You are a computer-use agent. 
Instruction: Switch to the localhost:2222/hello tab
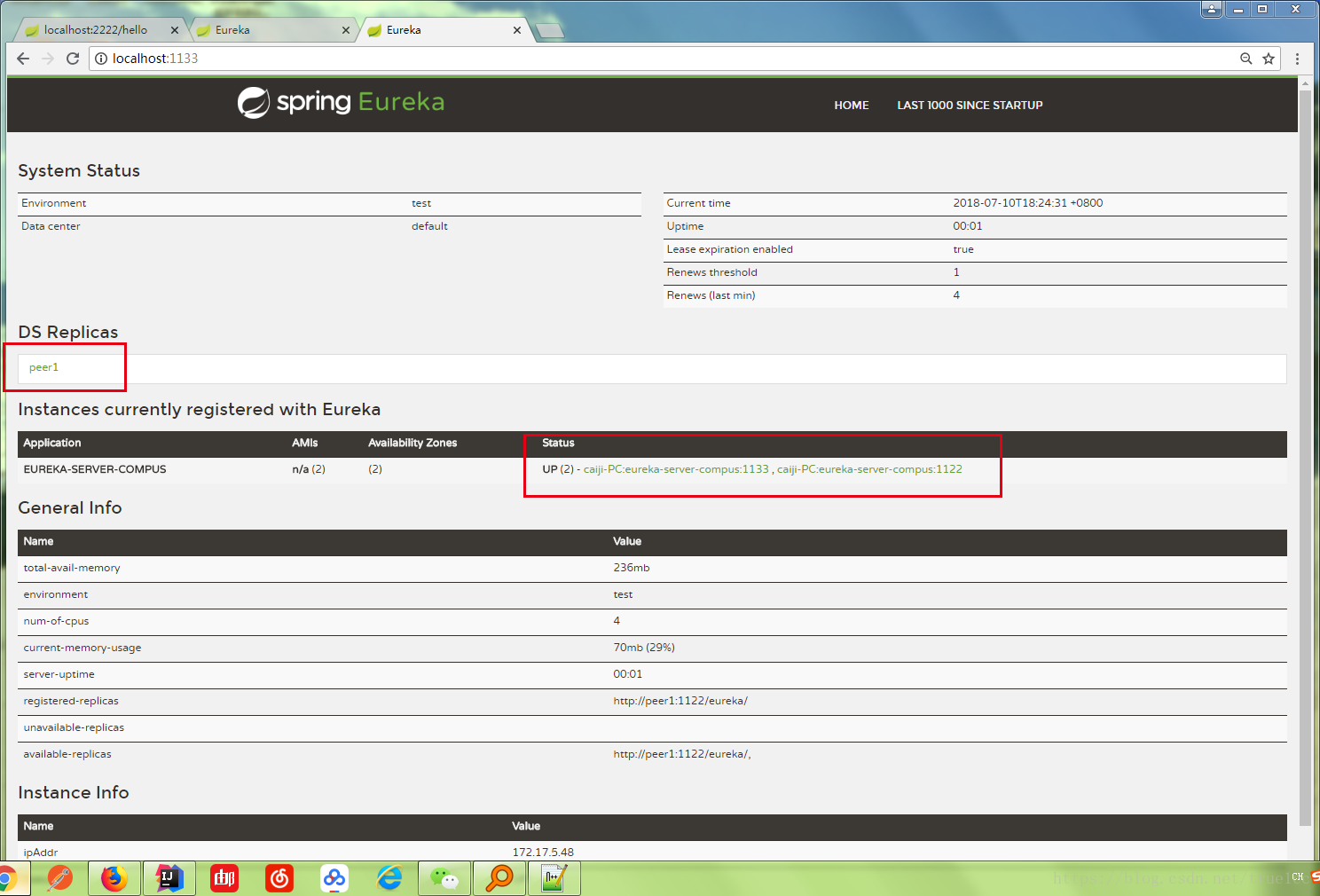click(96, 30)
